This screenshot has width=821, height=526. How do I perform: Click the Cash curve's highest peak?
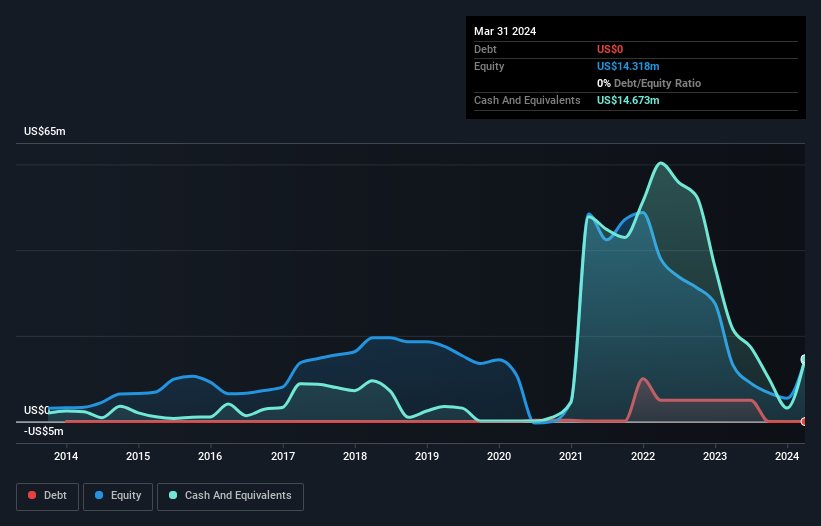click(x=660, y=163)
